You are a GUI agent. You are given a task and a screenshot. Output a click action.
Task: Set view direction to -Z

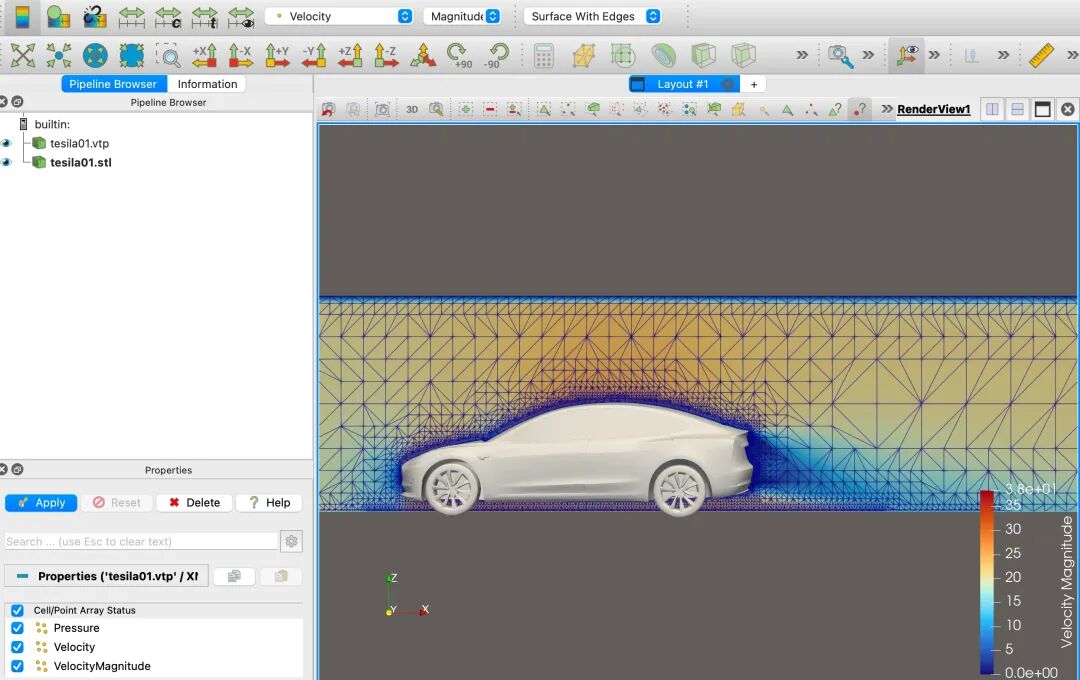(x=386, y=55)
